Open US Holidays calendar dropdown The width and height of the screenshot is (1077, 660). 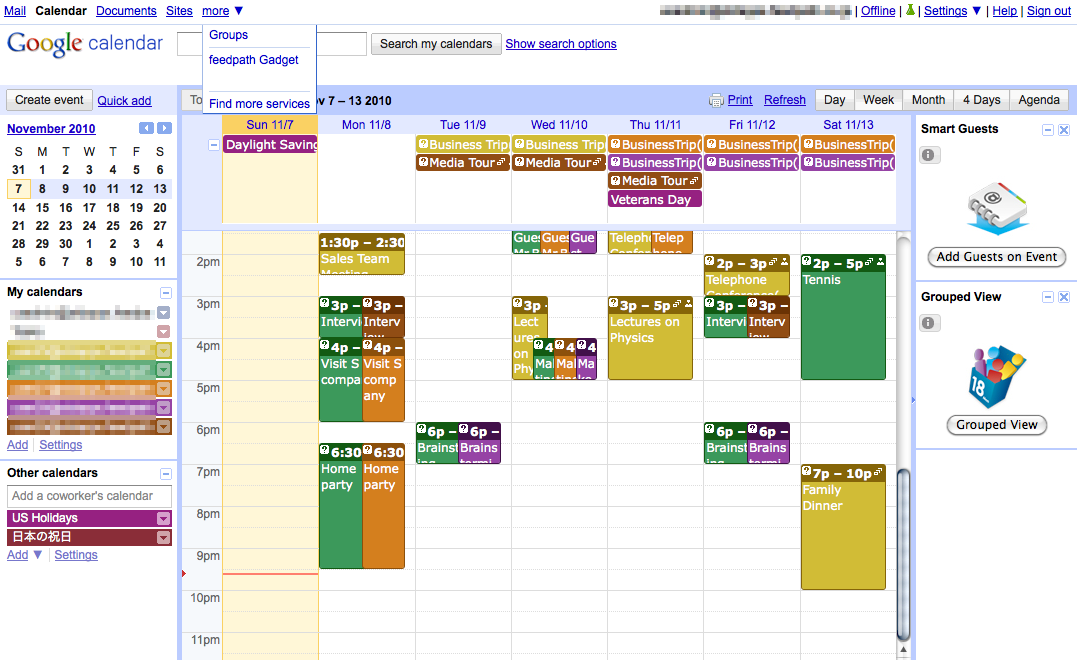(163, 518)
